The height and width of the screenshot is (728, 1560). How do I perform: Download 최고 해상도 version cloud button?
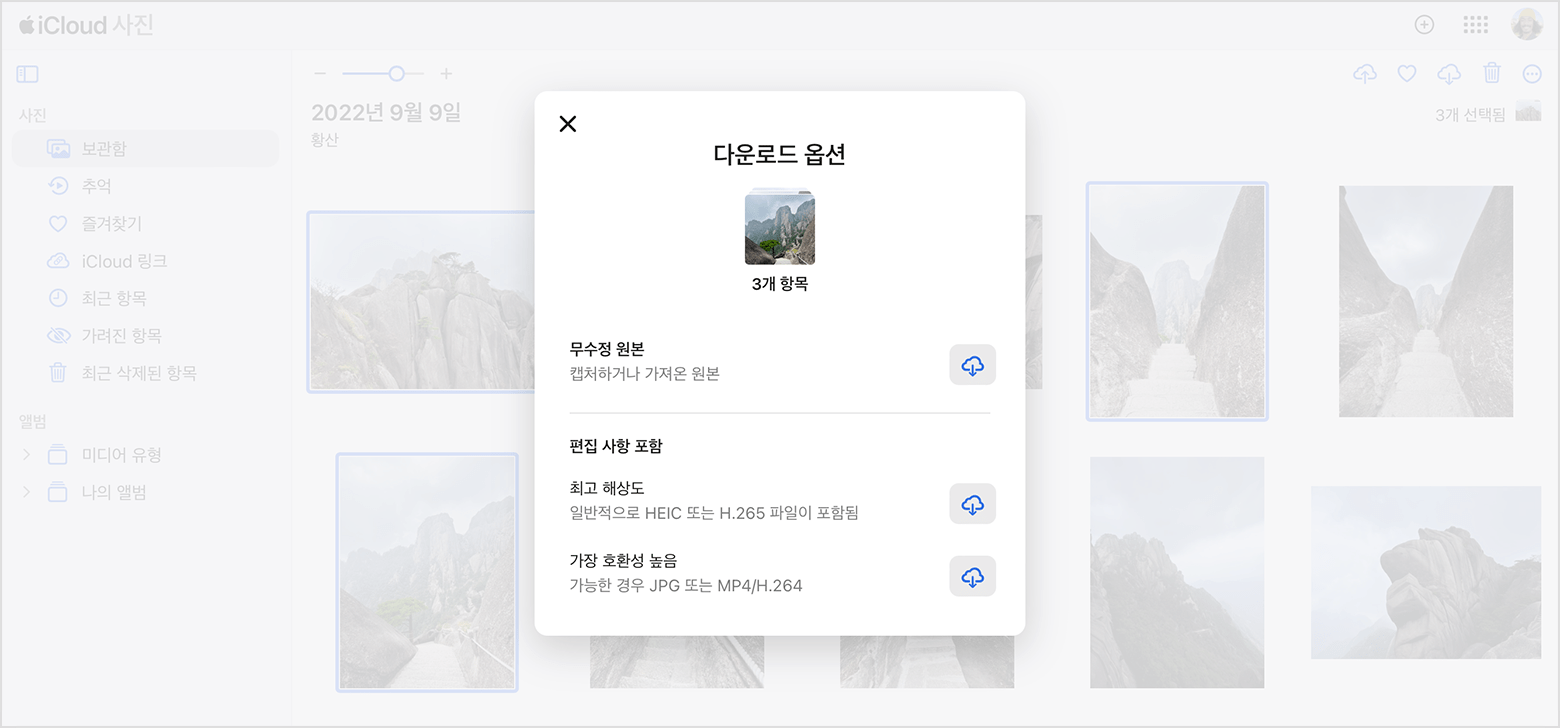tap(972, 504)
